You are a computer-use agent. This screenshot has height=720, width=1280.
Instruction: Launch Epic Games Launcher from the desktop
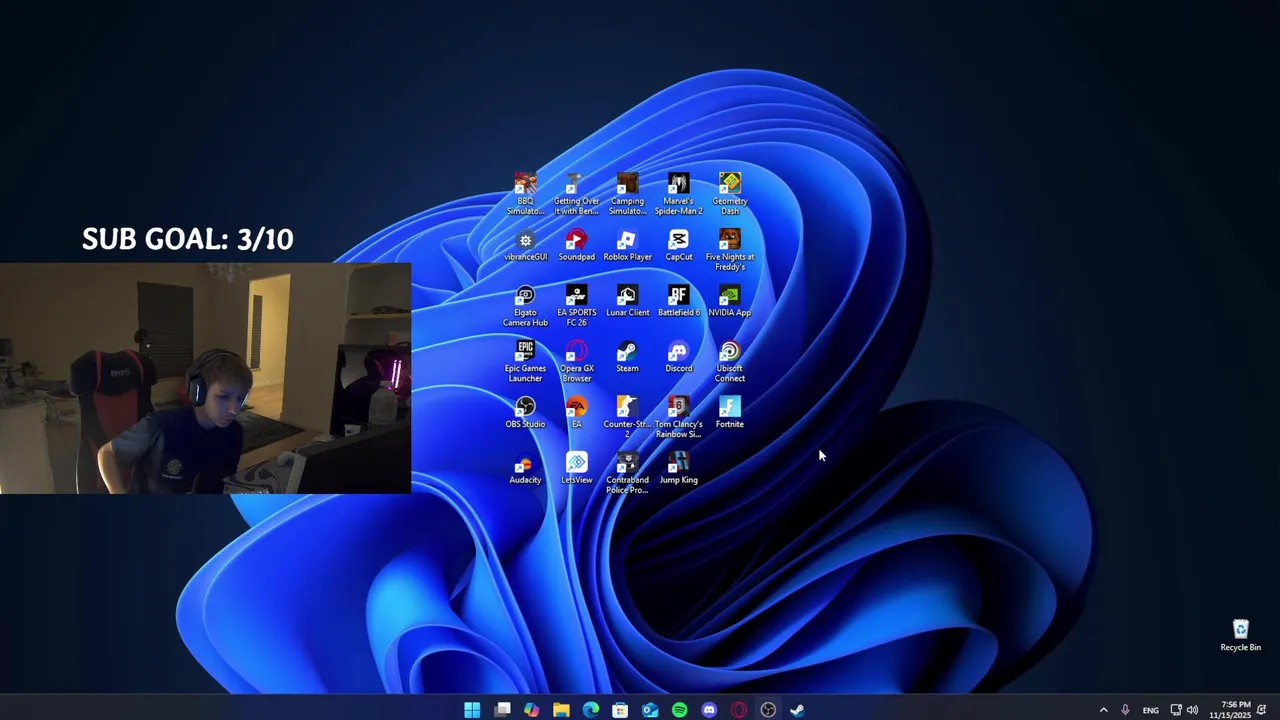pos(525,362)
